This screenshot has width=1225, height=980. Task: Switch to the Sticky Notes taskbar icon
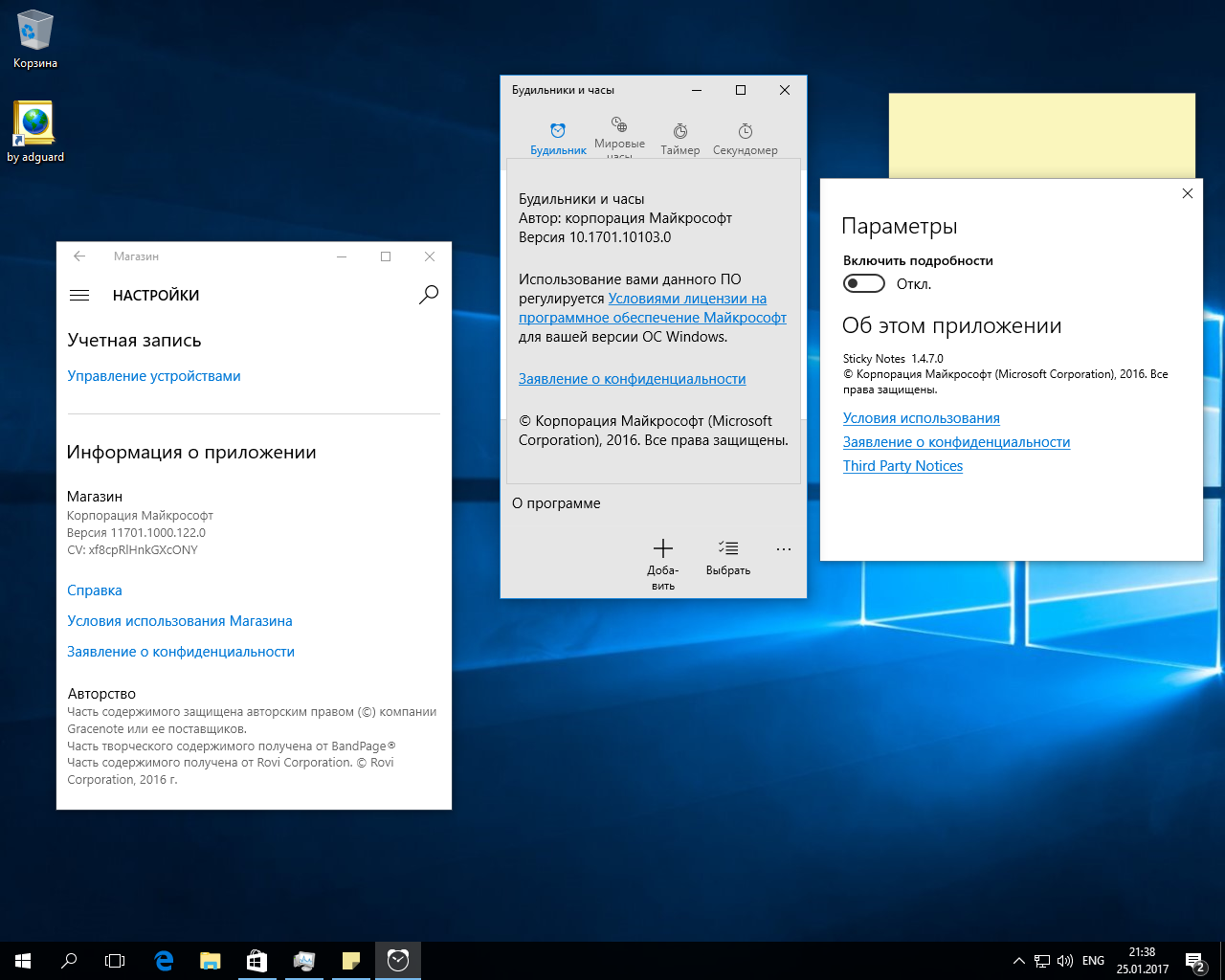[350, 961]
